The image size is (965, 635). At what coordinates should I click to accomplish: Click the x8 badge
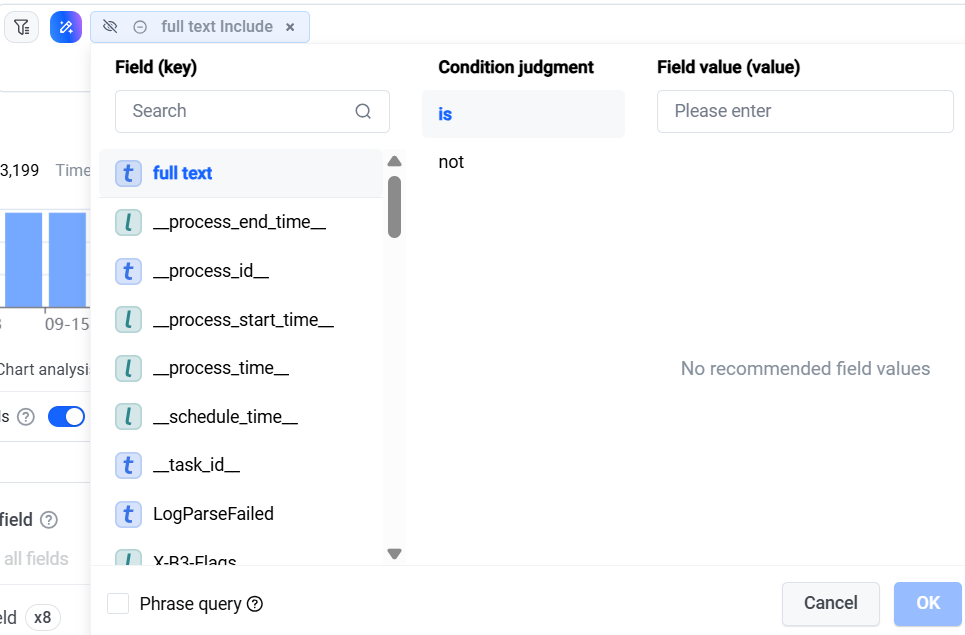[x=42, y=617]
